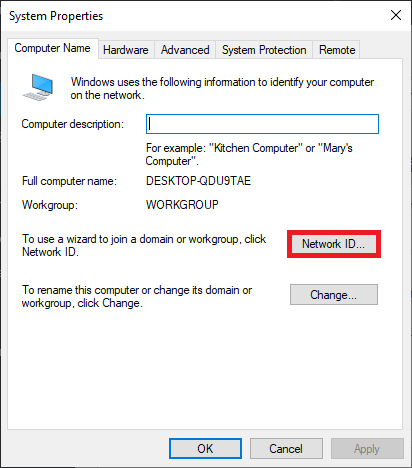Screen dimensions: 412x468
Task: Focus the Computer description text field
Action: [262, 124]
